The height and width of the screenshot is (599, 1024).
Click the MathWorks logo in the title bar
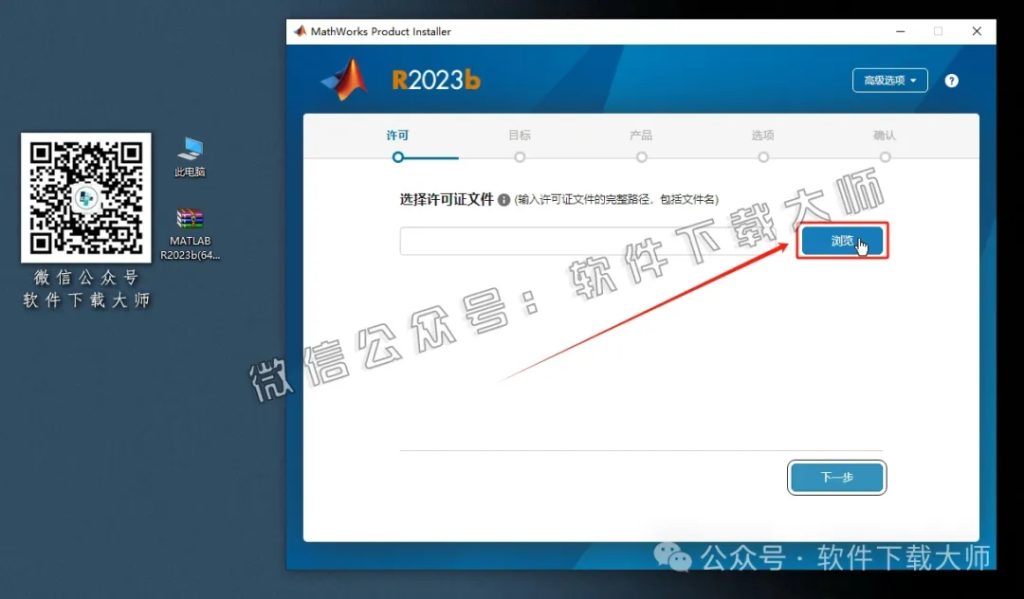(299, 31)
